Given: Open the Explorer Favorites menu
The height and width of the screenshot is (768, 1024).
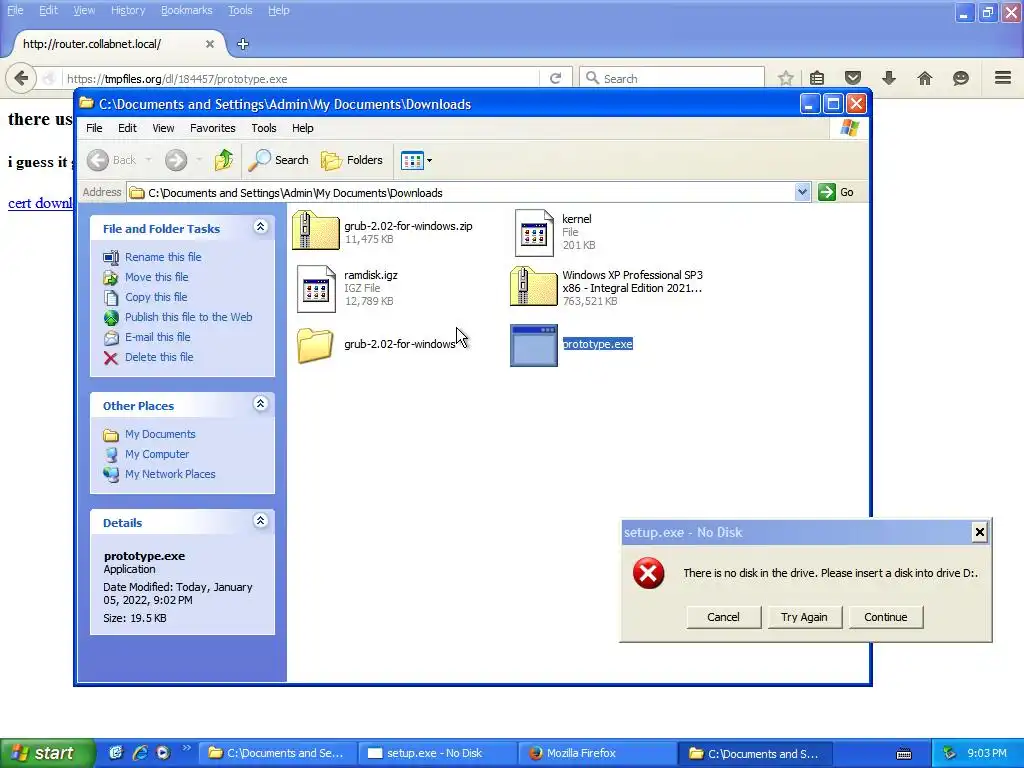Looking at the screenshot, I should 212,128.
